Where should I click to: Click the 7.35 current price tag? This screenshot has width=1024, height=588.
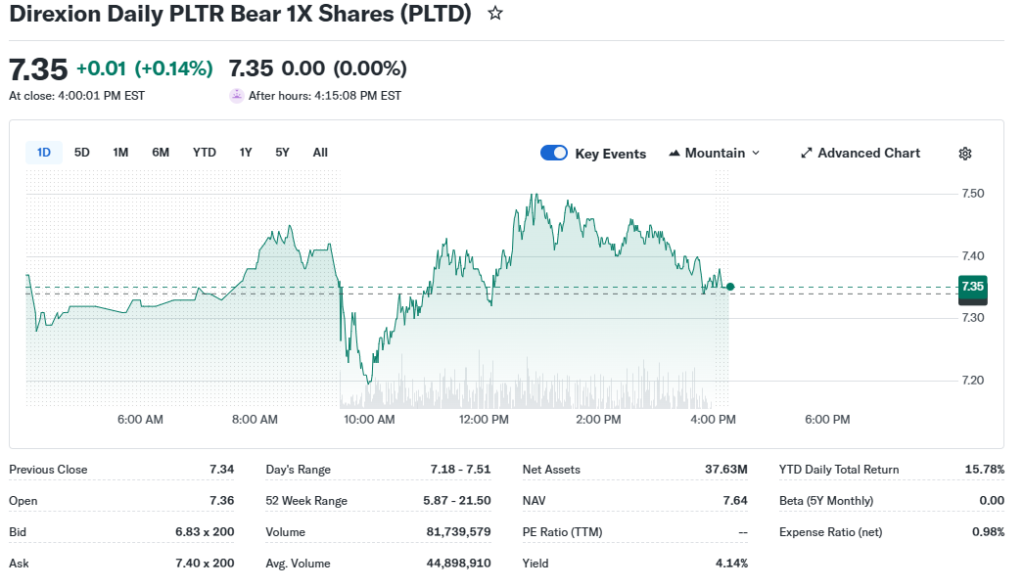pos(972,286)
